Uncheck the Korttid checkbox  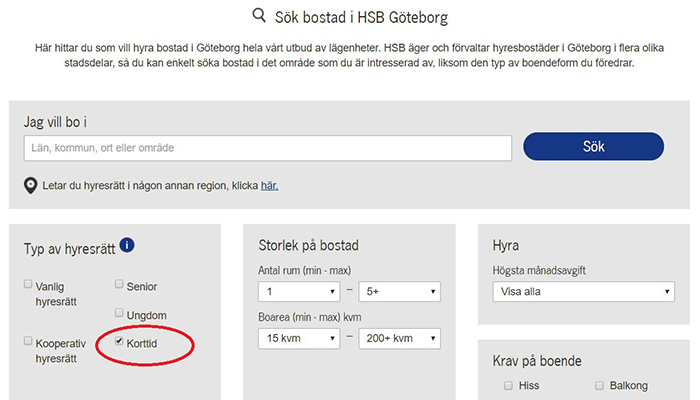[x=119, y=341]
